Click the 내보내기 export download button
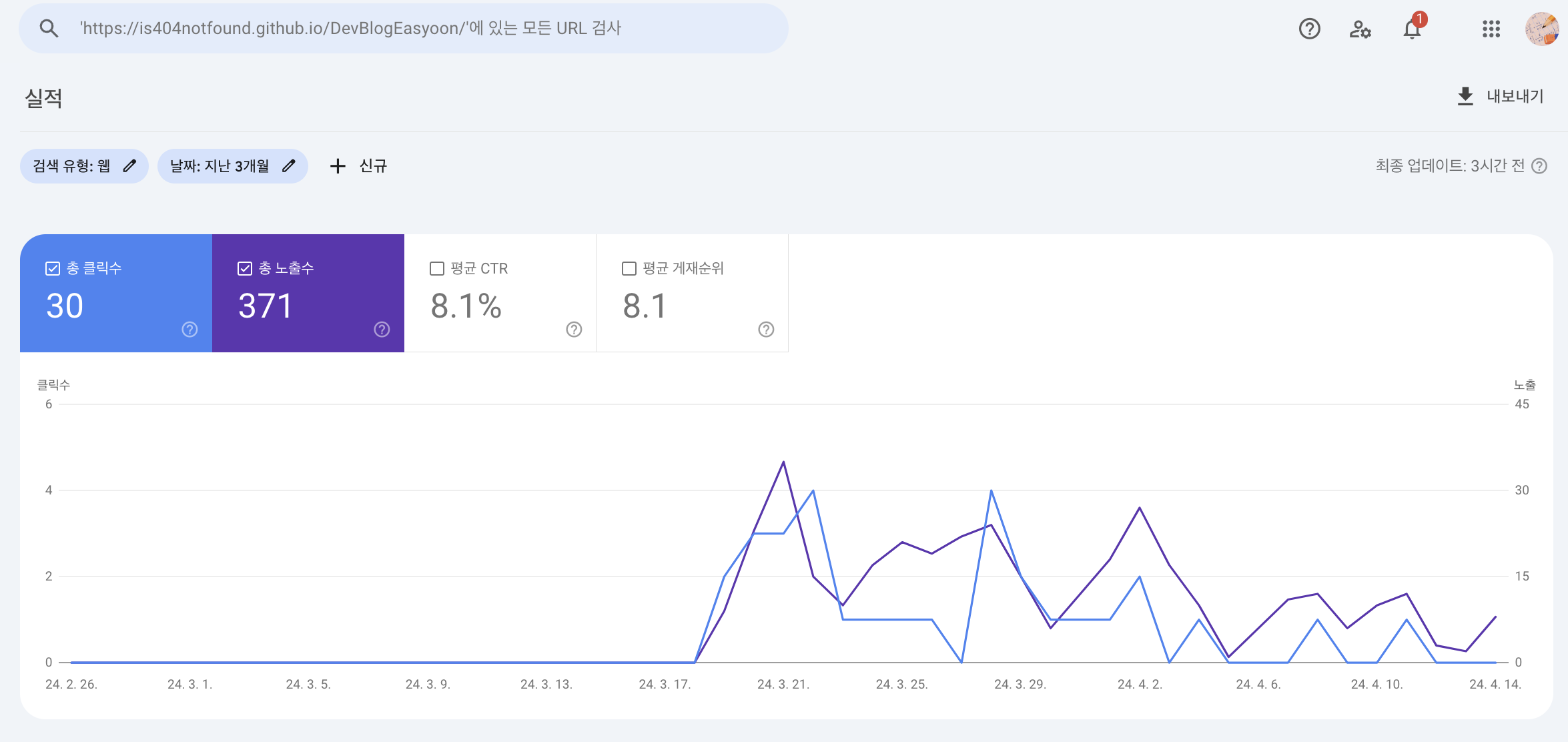This screenshot has width=1568, height=742. tap(1499, 97)
